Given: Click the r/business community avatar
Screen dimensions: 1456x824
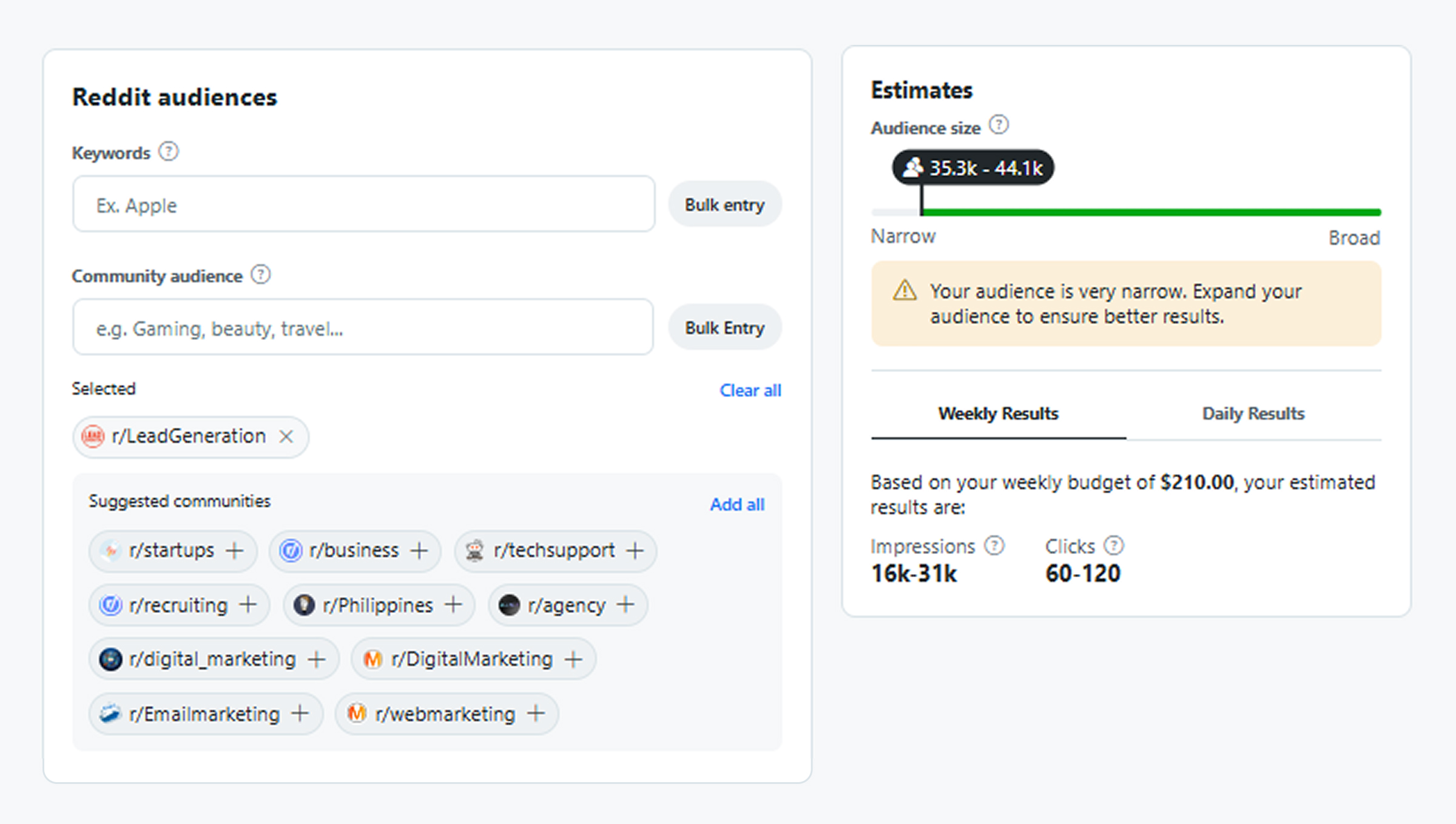Looking at the screenshot, I should (x=291, y=550).
